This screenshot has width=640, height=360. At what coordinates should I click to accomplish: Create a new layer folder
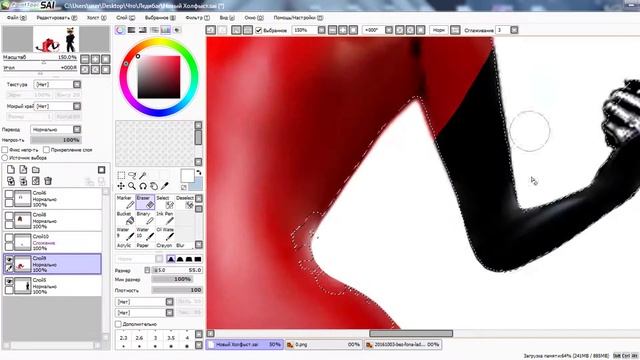pyautogui.click(x=36, y=169)
